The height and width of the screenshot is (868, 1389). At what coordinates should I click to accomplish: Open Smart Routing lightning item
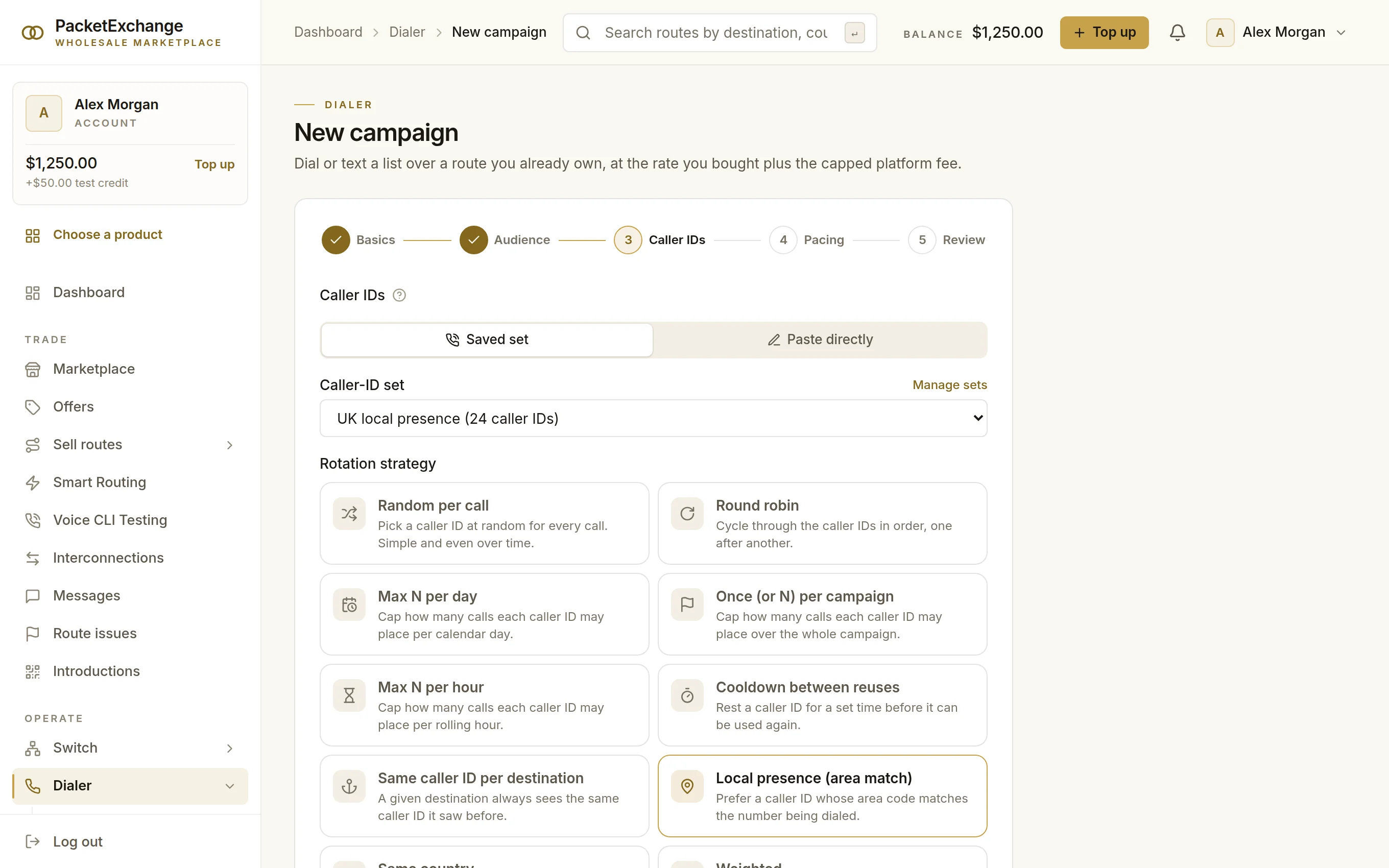[x=130, y=482]
